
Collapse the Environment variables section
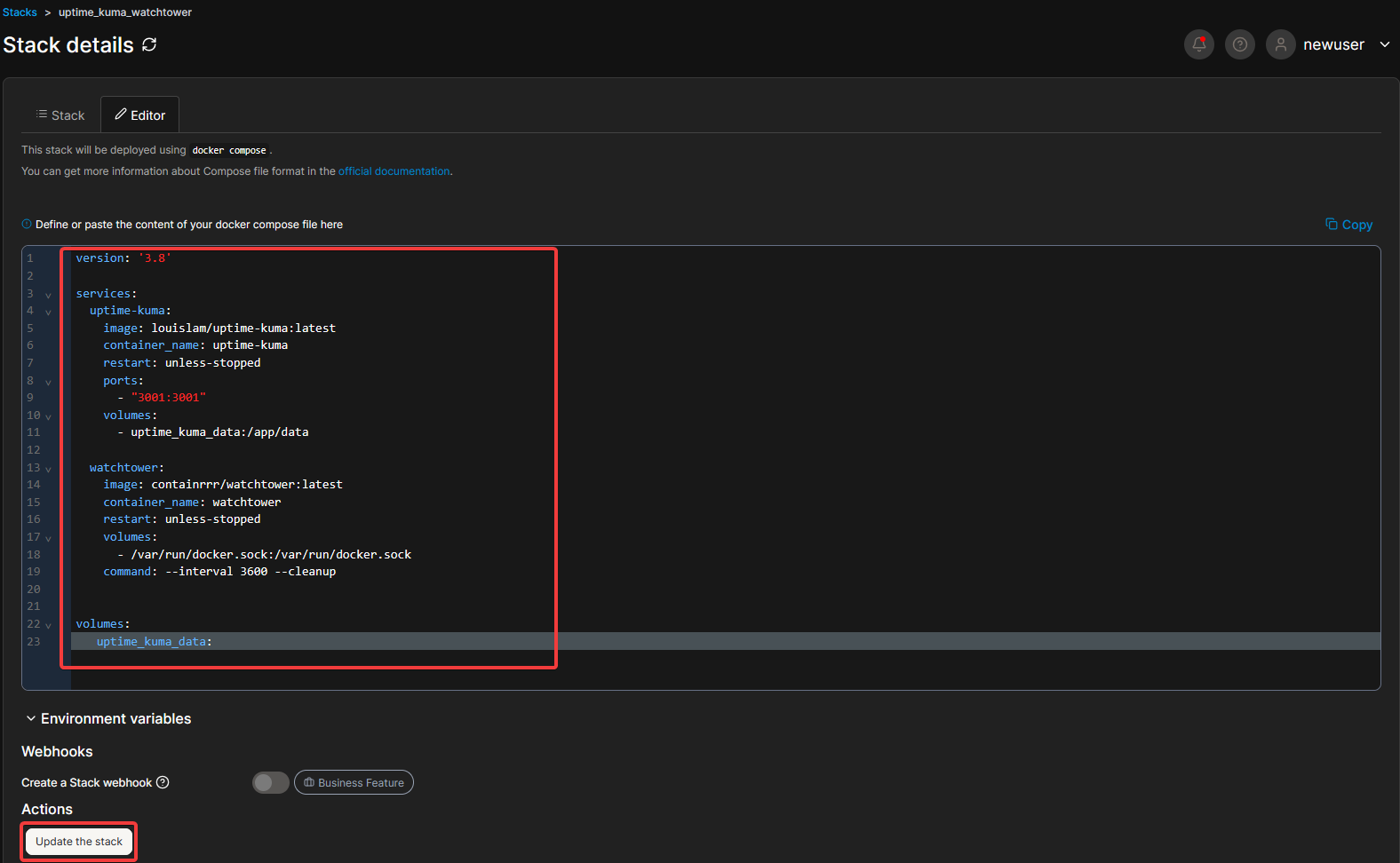point(31,718)
